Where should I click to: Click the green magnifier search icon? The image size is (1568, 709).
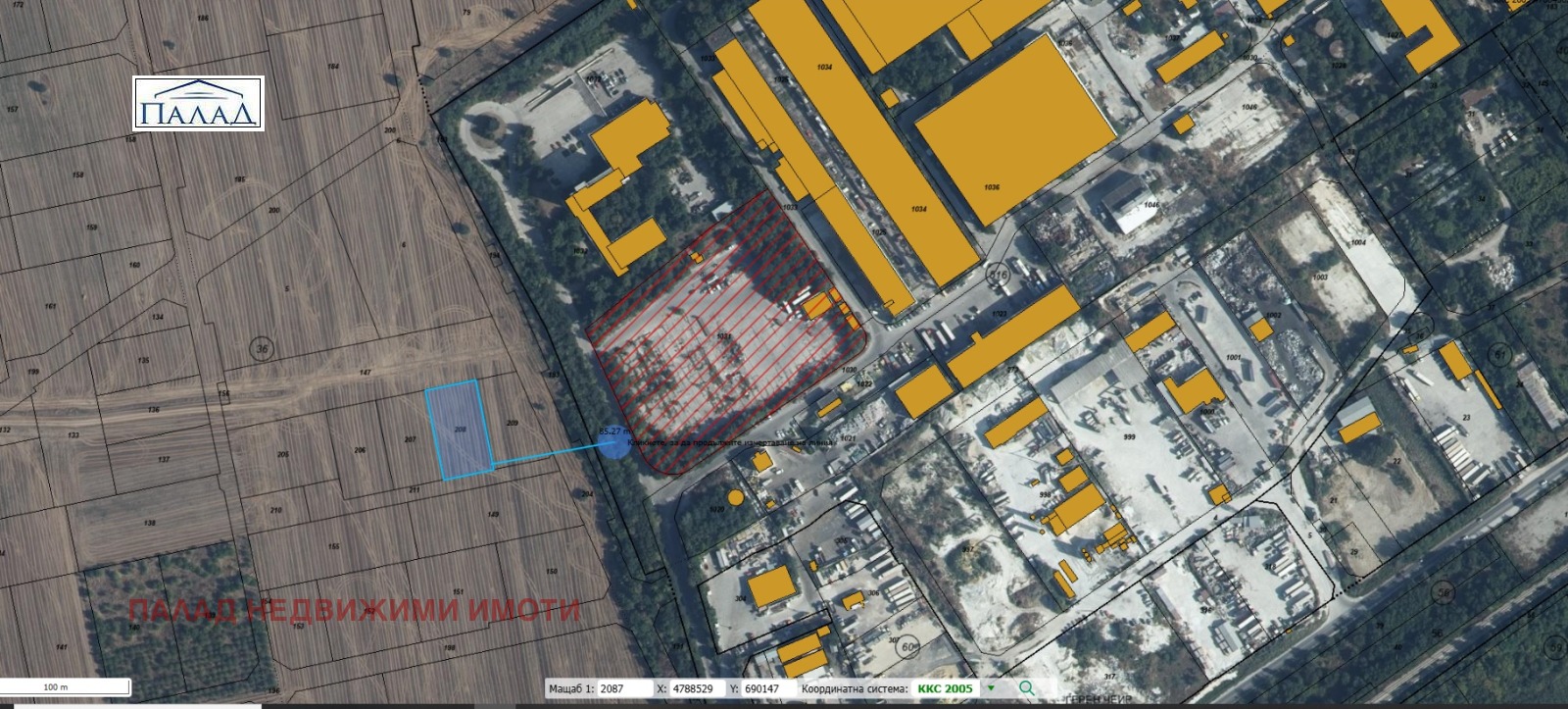click(x=1026, y=688)
